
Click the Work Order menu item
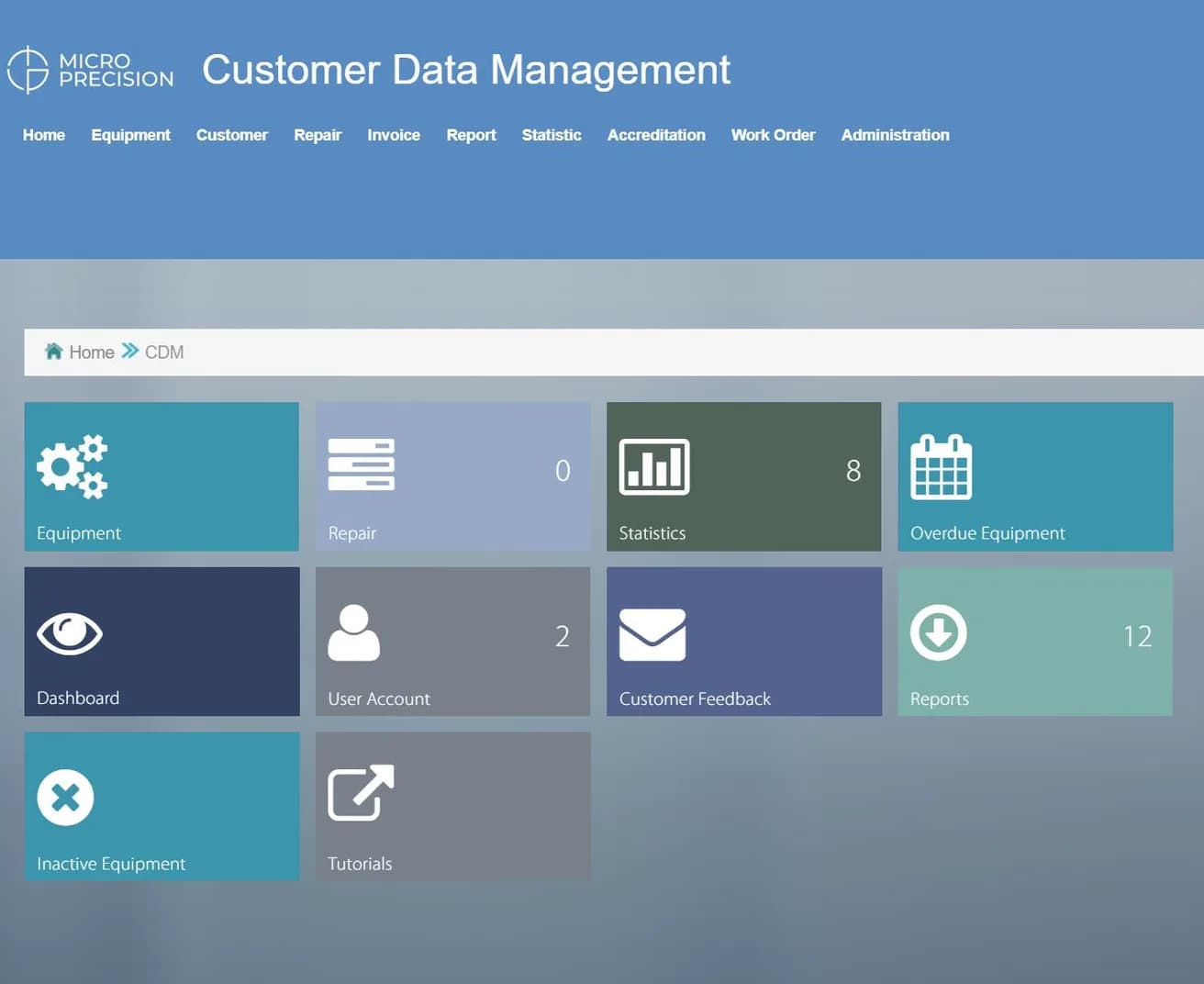click(x=774, y=135)
